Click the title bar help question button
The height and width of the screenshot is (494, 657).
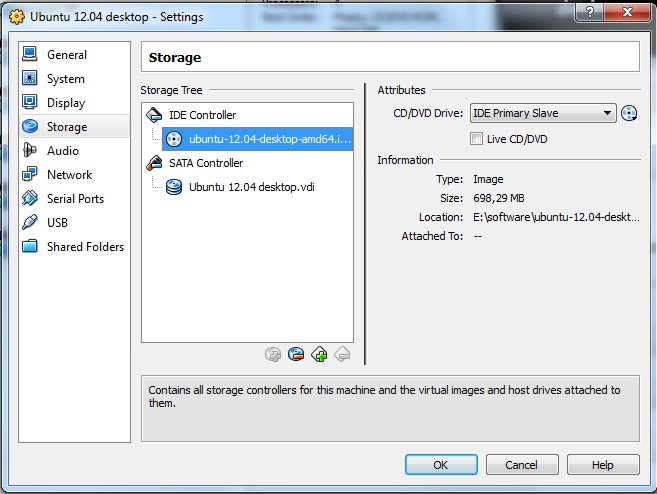coord(590,11)
